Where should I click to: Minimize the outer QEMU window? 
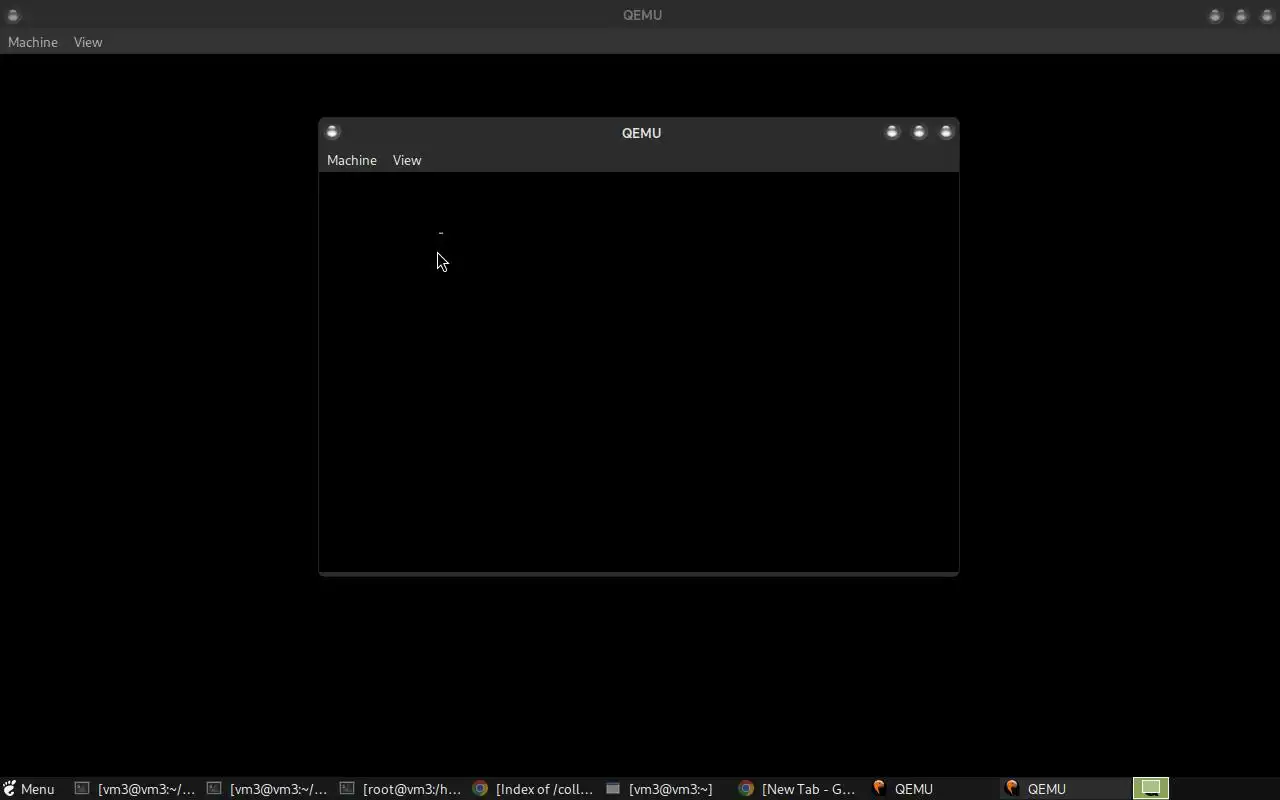point(1215,15)
